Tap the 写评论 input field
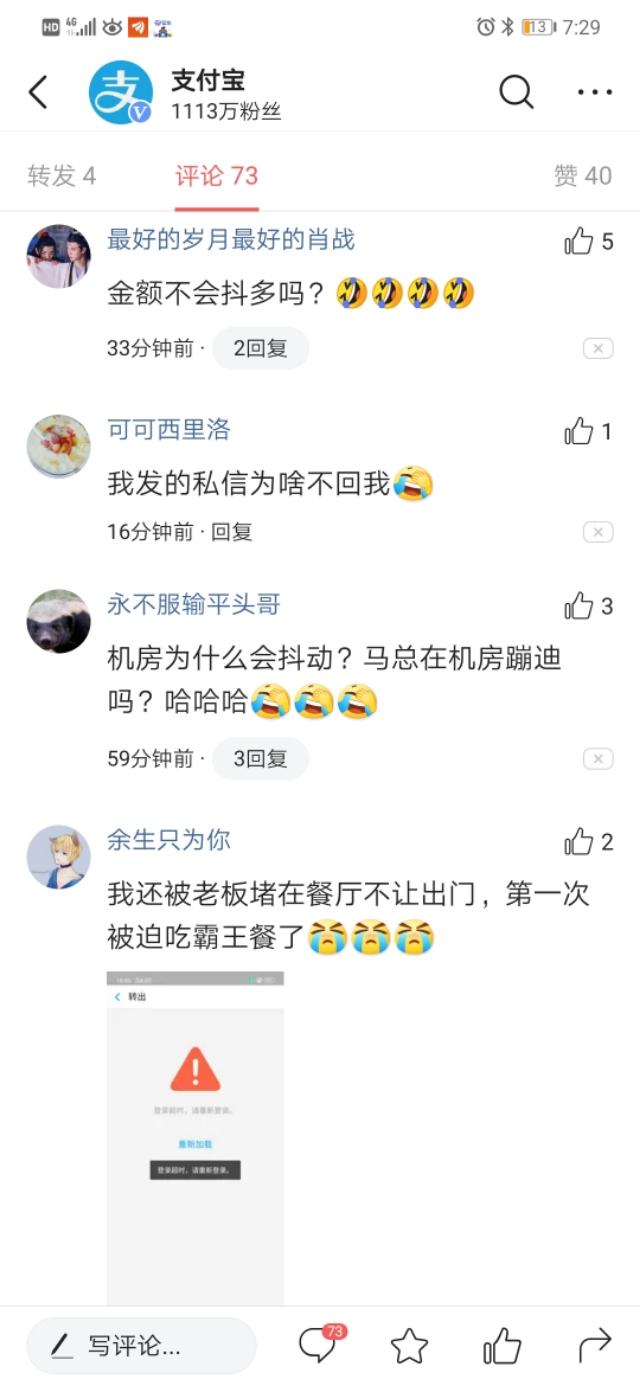640x1386 pixels. pyautogui.click(x=141, y=1346)
